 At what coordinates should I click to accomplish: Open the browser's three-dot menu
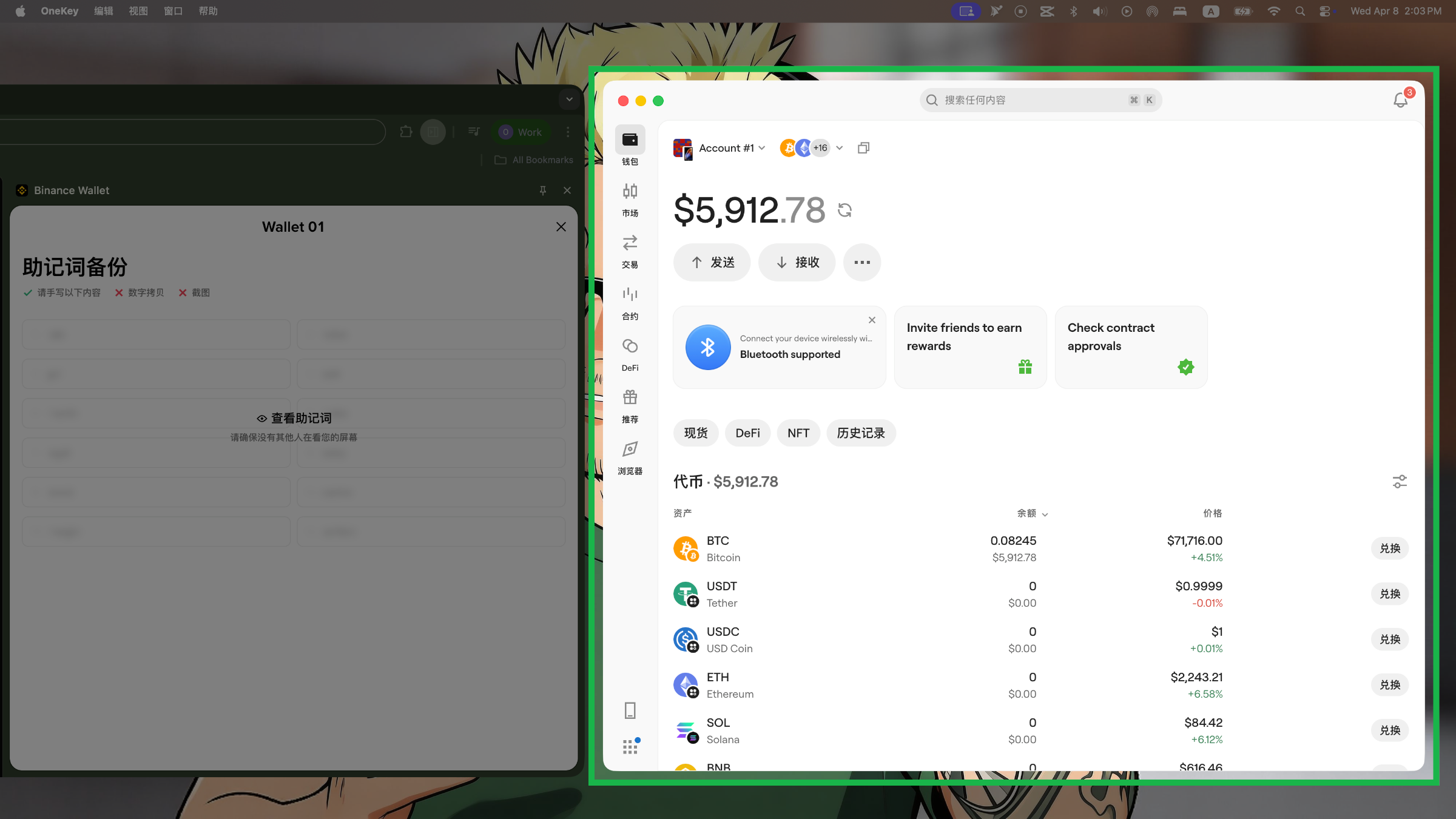tap(568, 132)
